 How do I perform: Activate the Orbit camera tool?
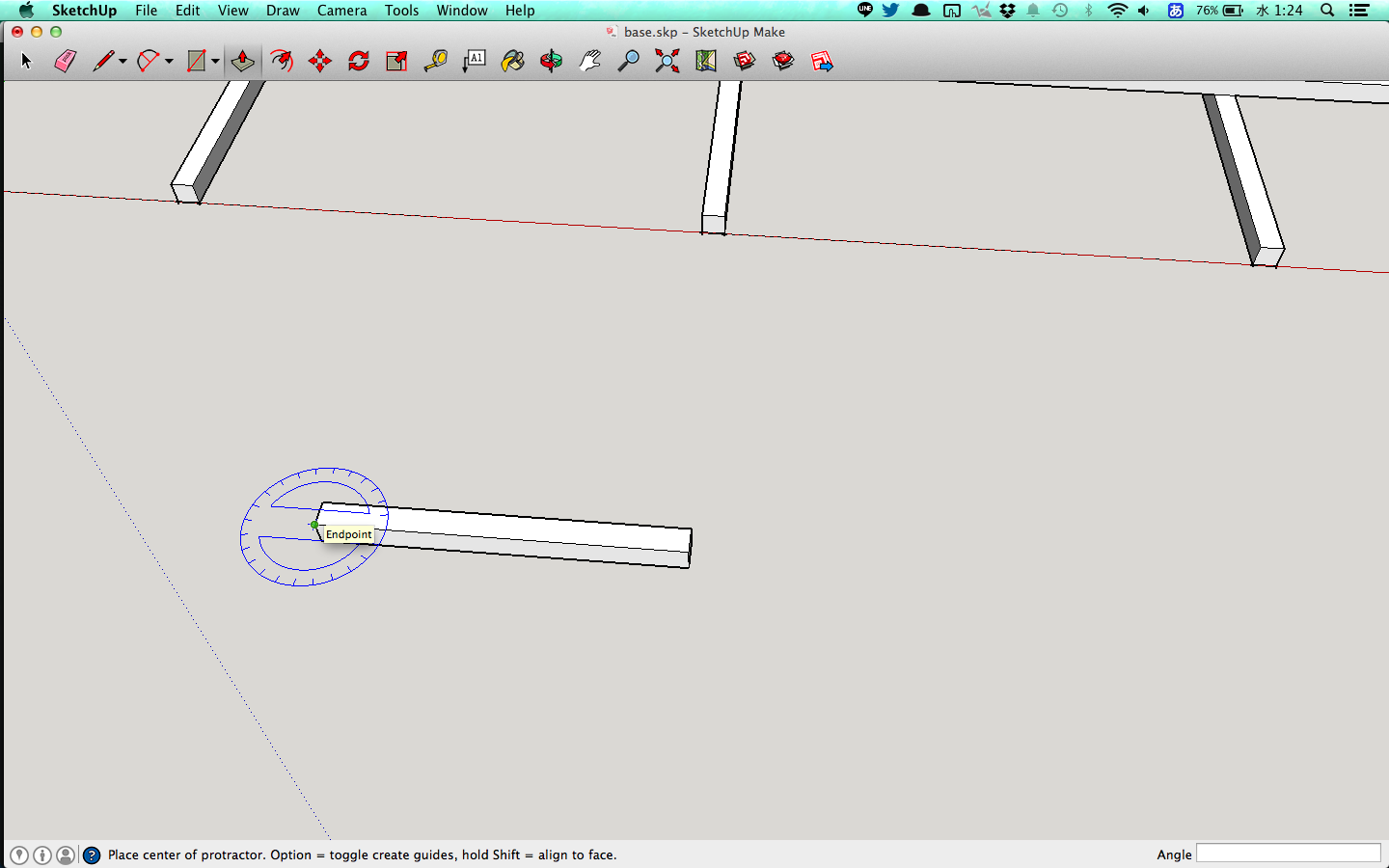[551, 62]
